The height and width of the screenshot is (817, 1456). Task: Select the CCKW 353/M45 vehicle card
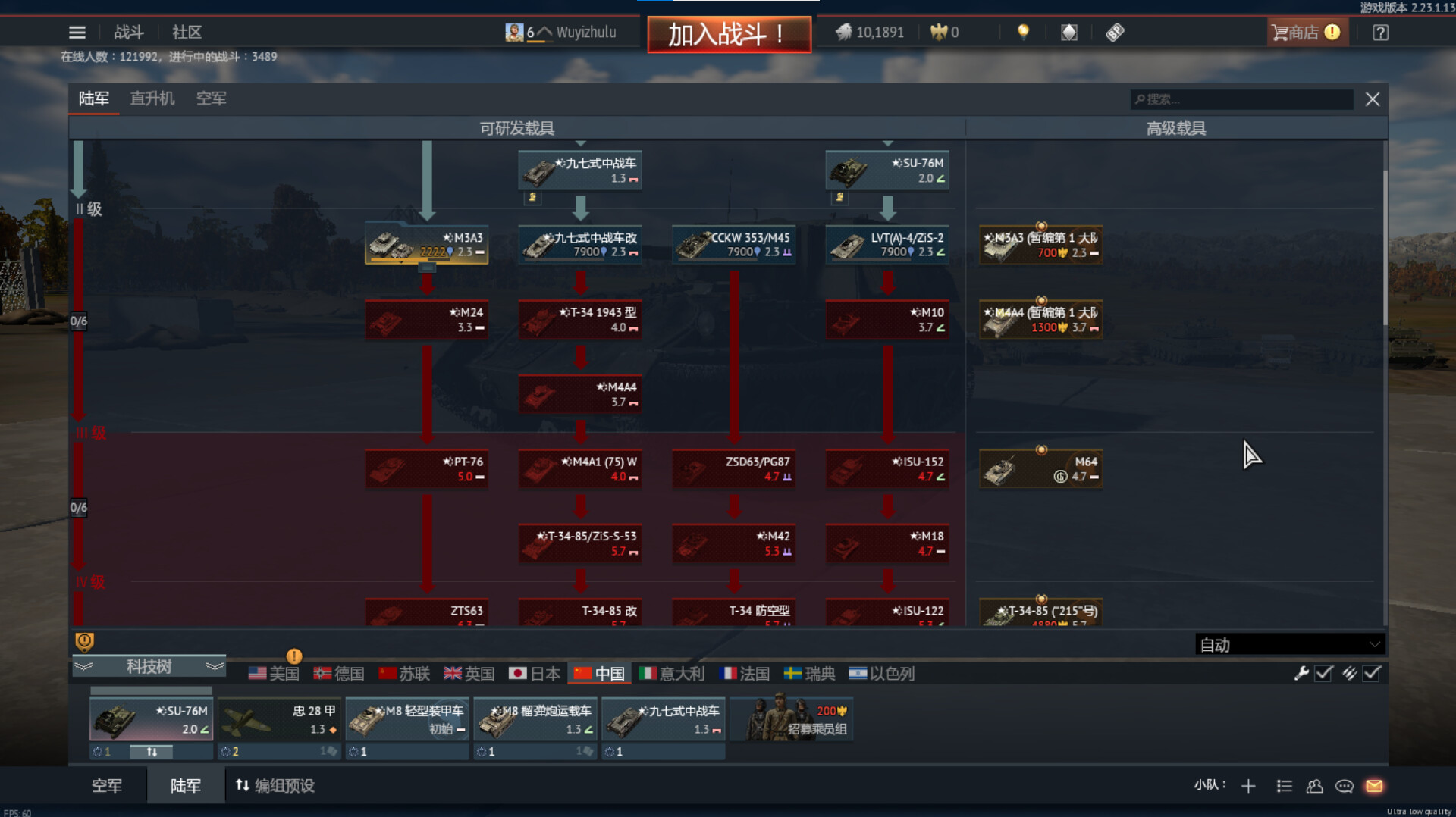pos(733,244)
